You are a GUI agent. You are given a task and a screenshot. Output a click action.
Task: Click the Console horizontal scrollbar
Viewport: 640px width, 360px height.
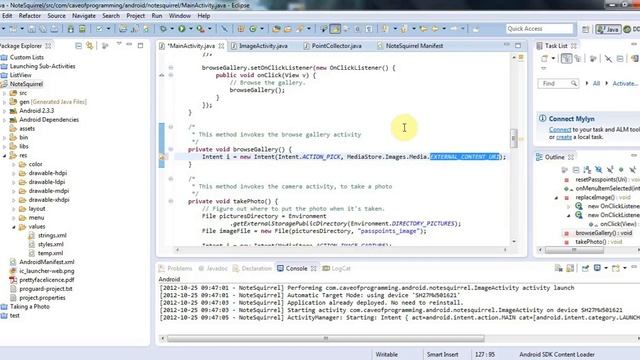326,338
